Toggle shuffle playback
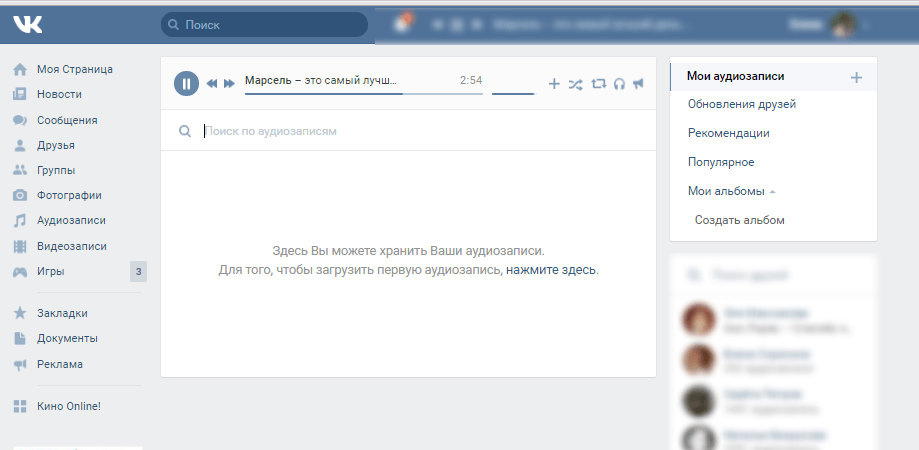The height and width of the screenshot is (450, 919). (576, 84)
